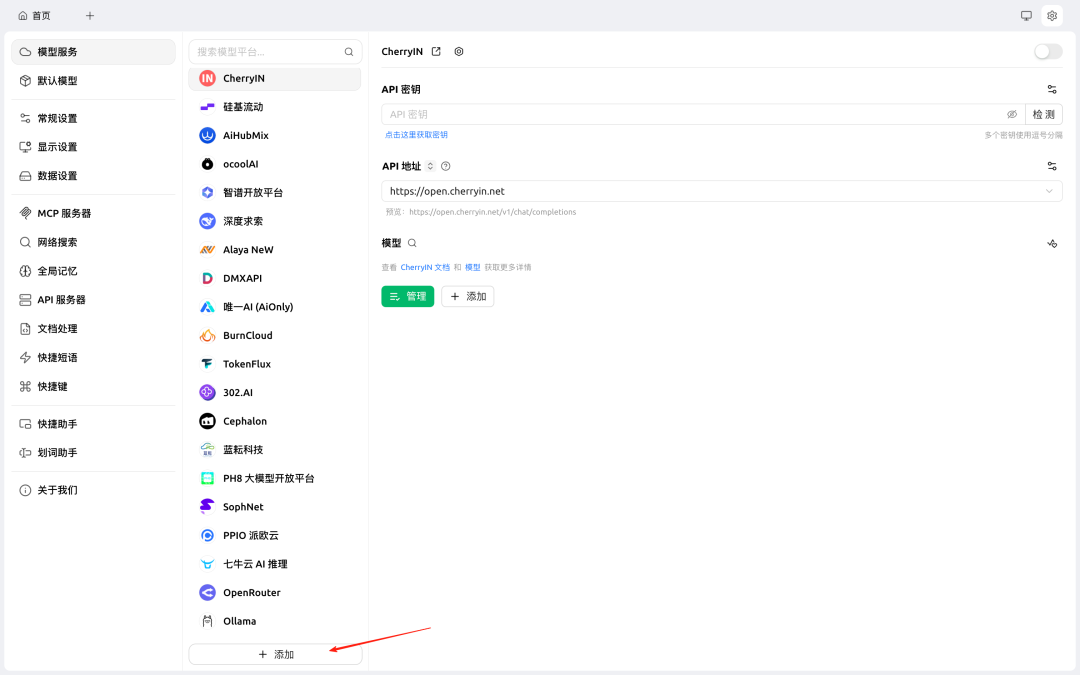Viewport: 1080px width, 675px height.
Task: Open 显示设置 settings
Action: pyautogui.click(x=94, y=147)
